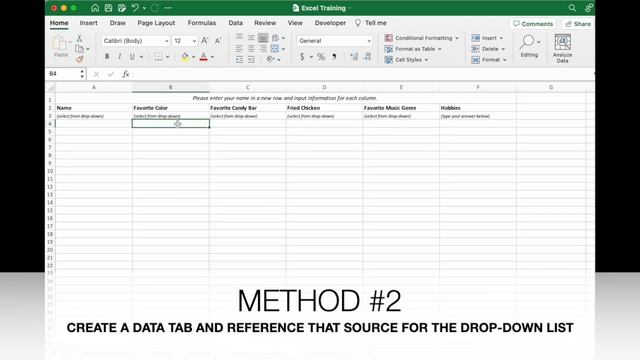This screenshot has width=640, height=360.
Task: Expand the Format cells dropdown
Action: coord(489,60)
